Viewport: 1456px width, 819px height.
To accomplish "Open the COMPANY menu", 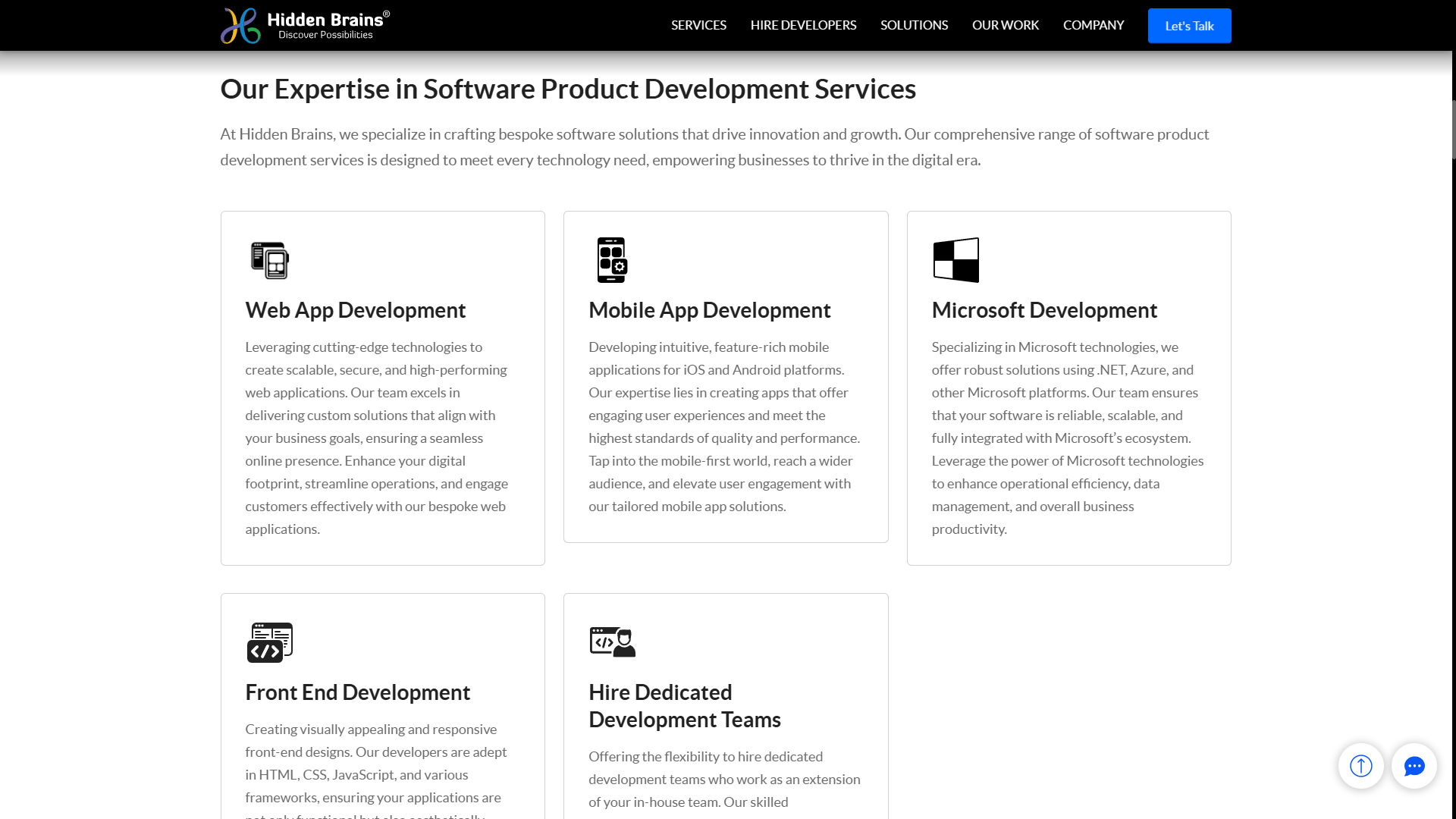I will 1093,25.
